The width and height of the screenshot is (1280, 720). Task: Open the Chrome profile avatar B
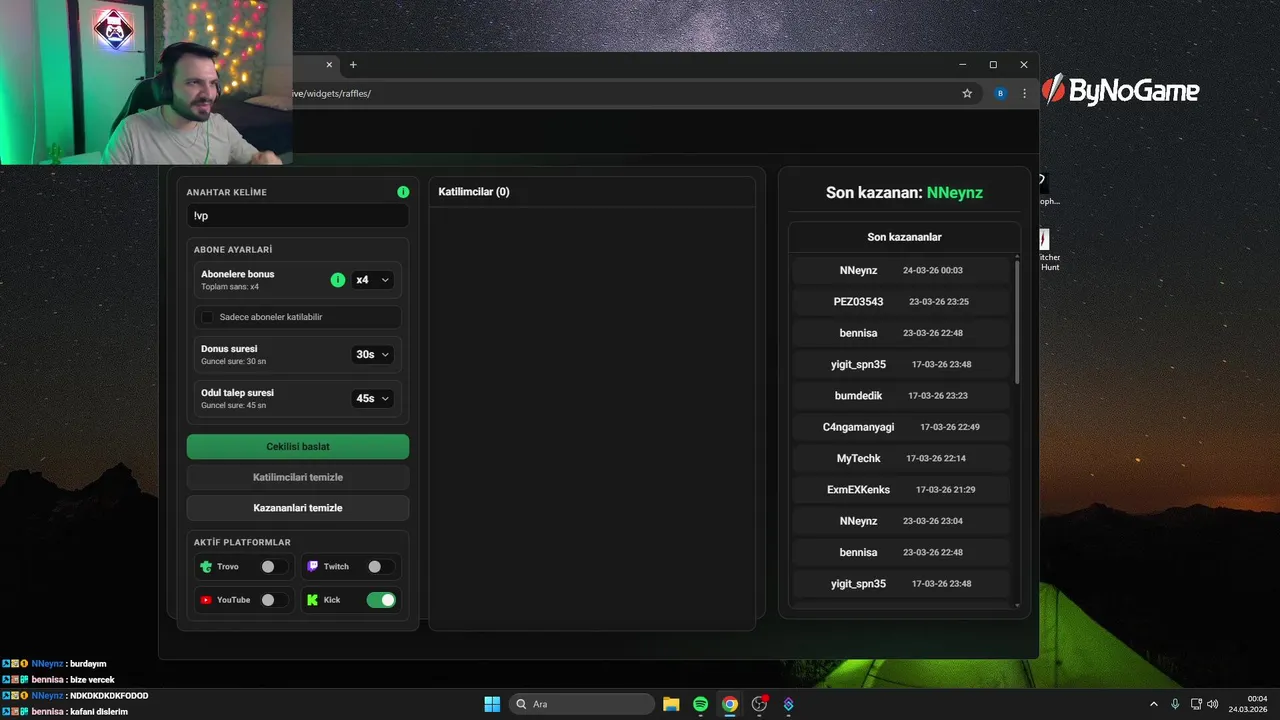pos(1000,93)
